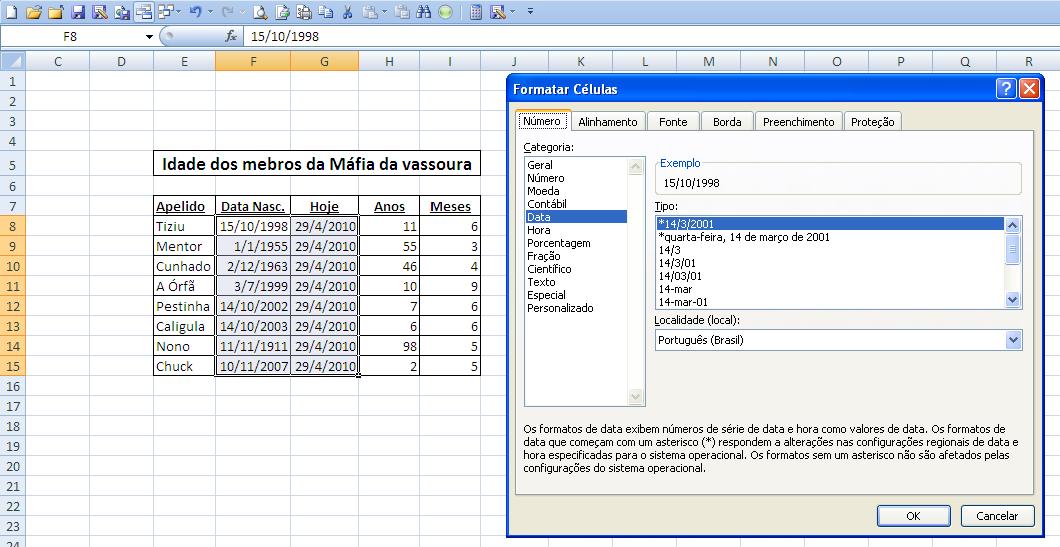Click the Tipo list scrollbar thumb
1060x547 pixels.
coord(1012,249)
